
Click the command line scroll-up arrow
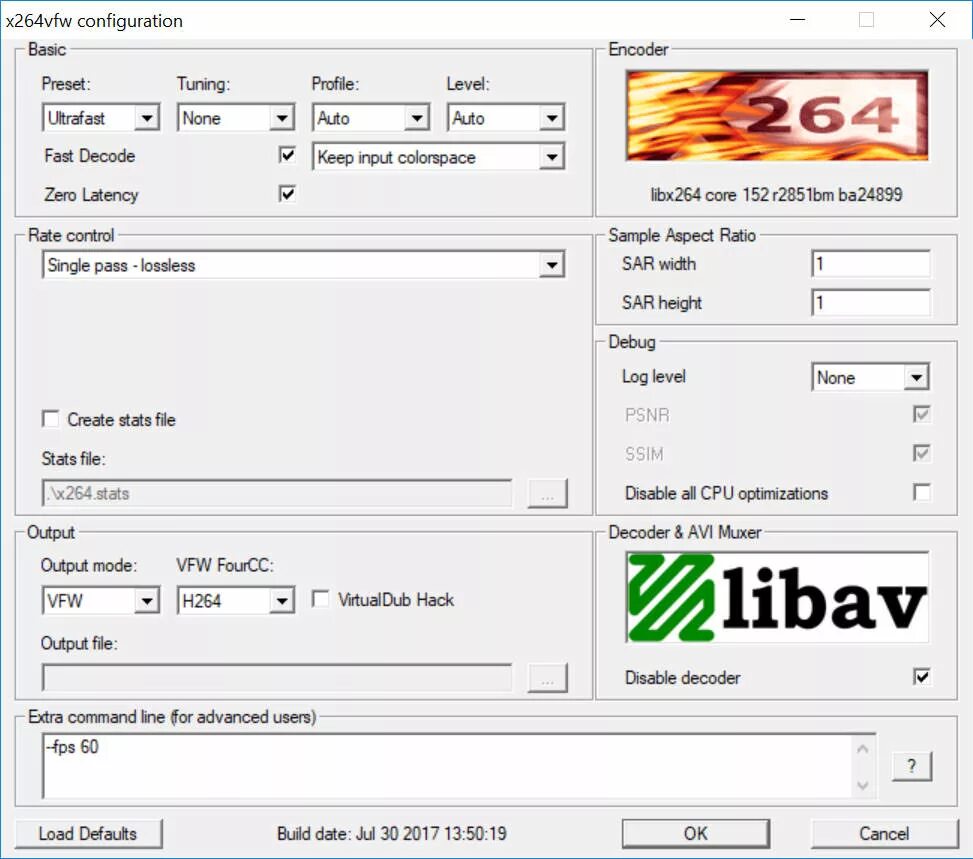[863, 749]
